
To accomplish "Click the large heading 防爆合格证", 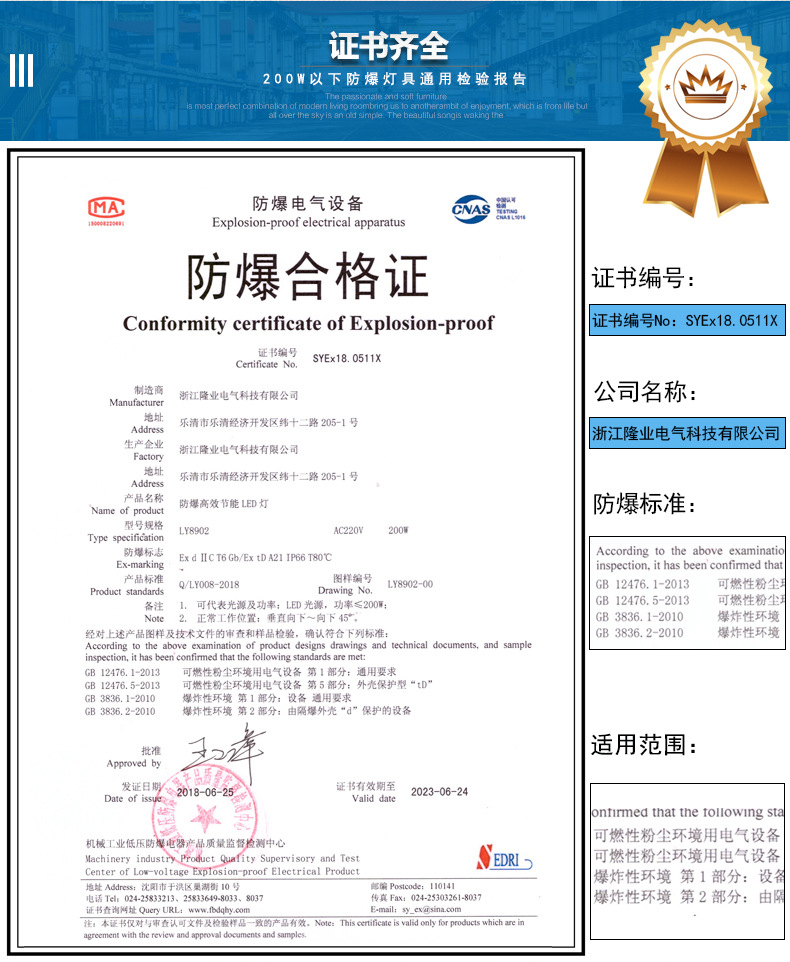I will click(307, 276).
